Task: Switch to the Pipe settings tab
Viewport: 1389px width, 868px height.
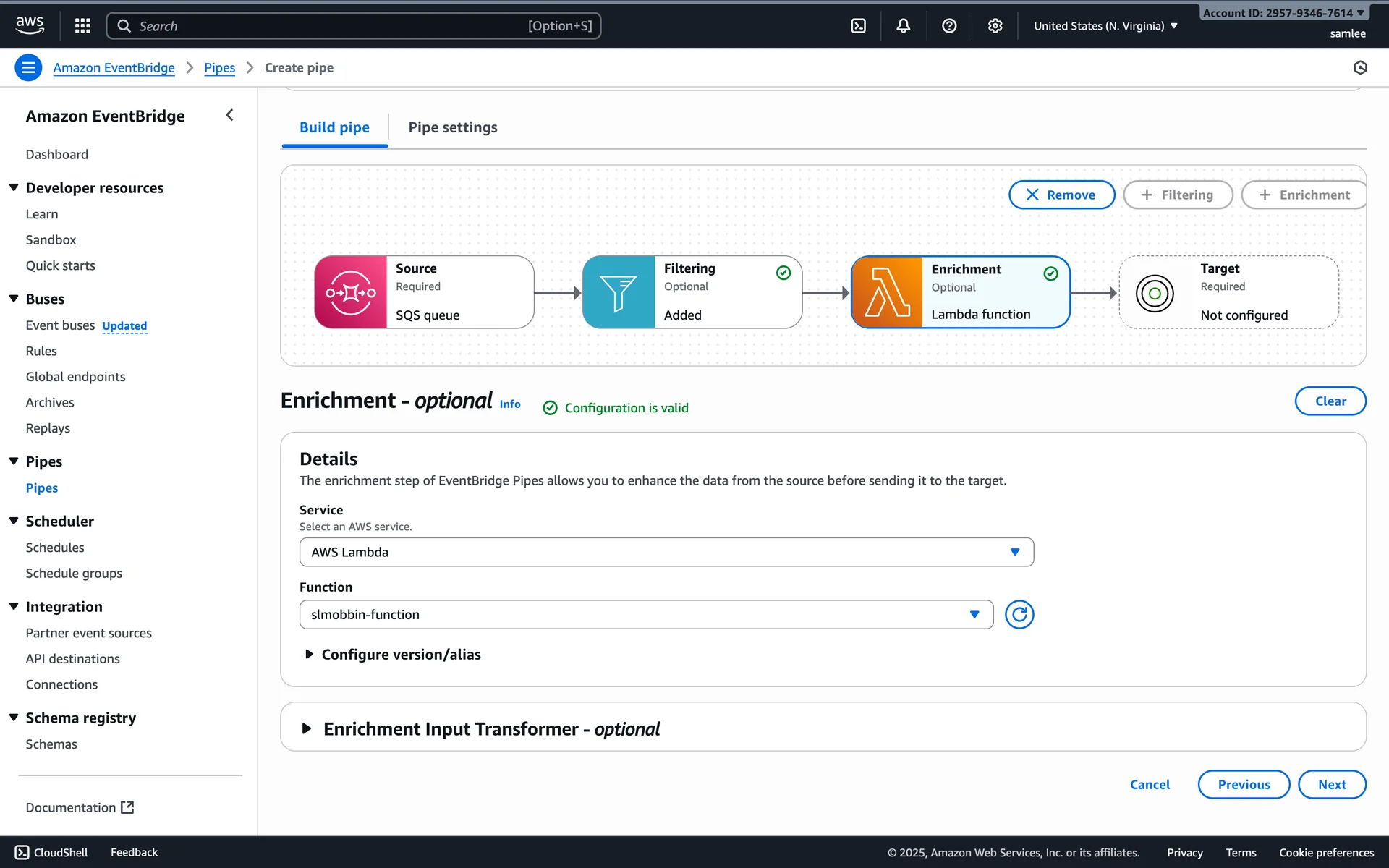Action: click(452, 127)
